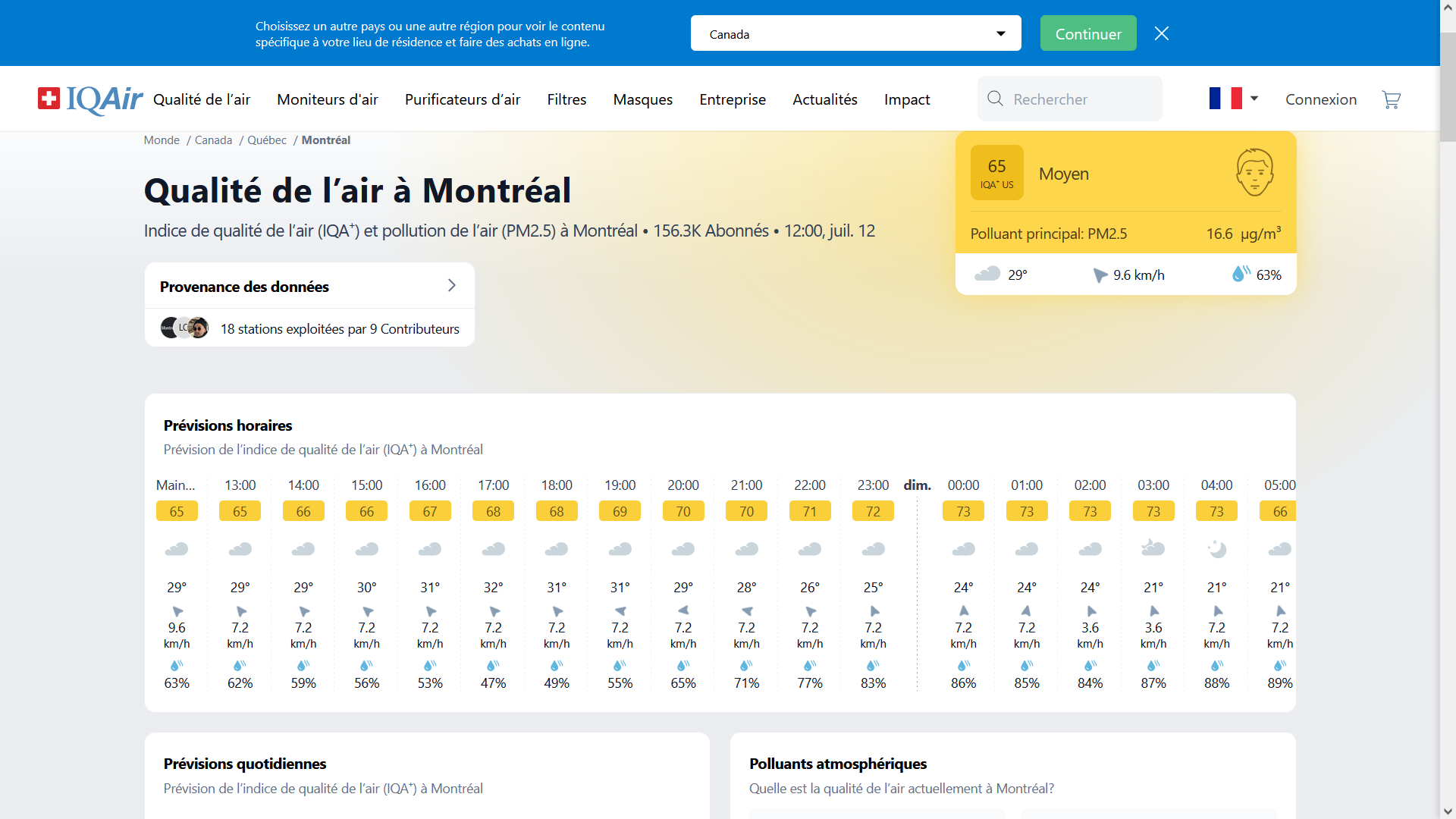Click the moderate face icon in AQI card
Screen dimensions: 1456x819
tap(1255, 172)
